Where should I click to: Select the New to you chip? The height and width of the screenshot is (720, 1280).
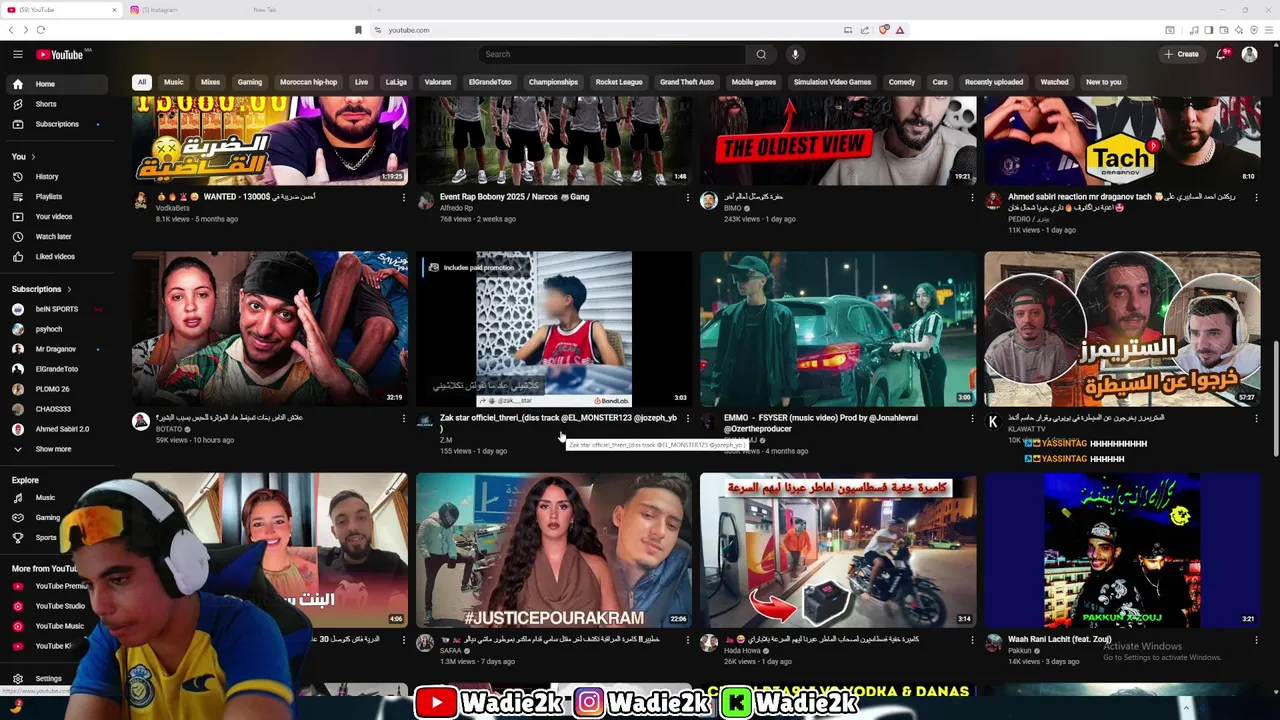1104,82
